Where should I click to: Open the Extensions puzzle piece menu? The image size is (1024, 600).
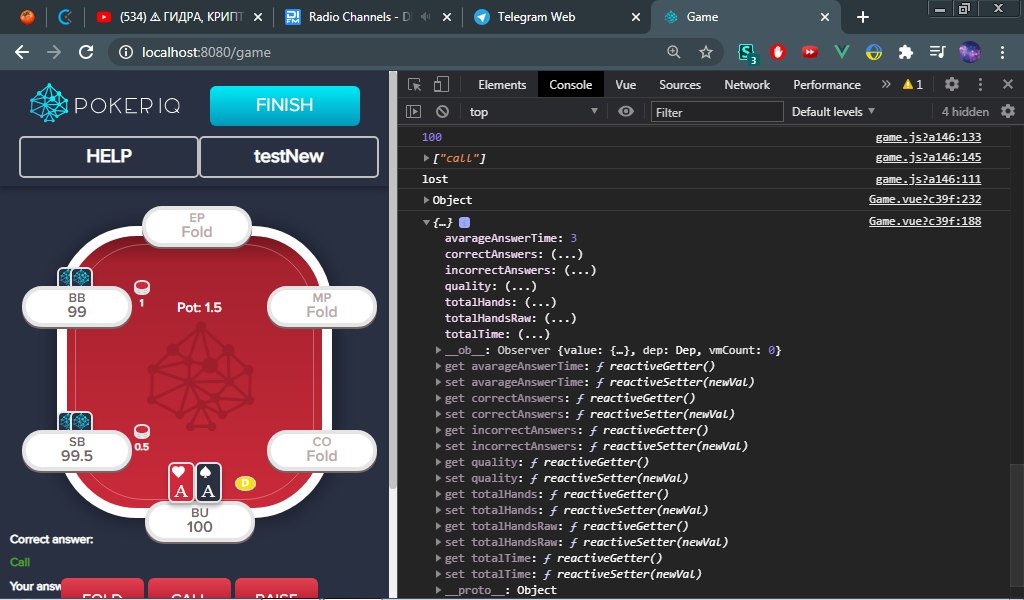click(x=906, y=52)
